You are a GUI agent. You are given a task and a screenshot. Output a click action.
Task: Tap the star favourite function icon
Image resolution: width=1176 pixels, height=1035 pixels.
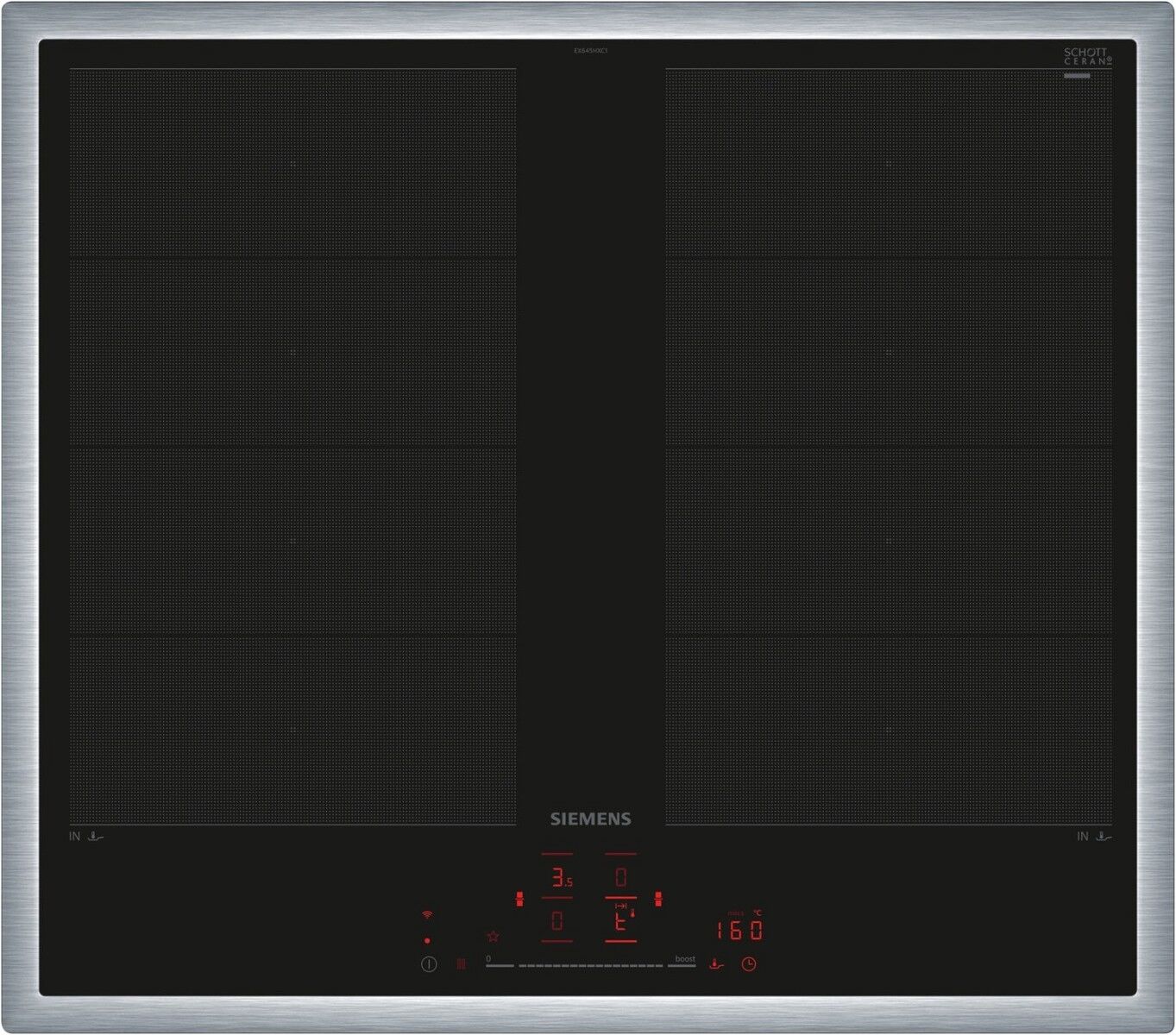pos(493,936)
